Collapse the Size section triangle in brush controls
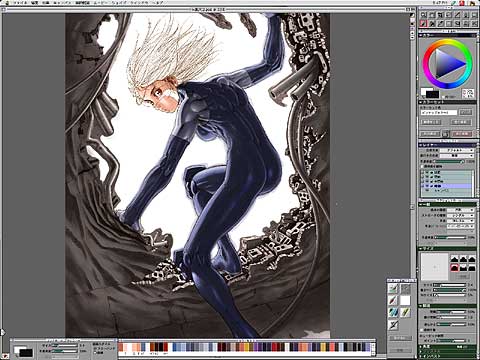The width and height of the screenshot is (480, 360). (420, 249)
